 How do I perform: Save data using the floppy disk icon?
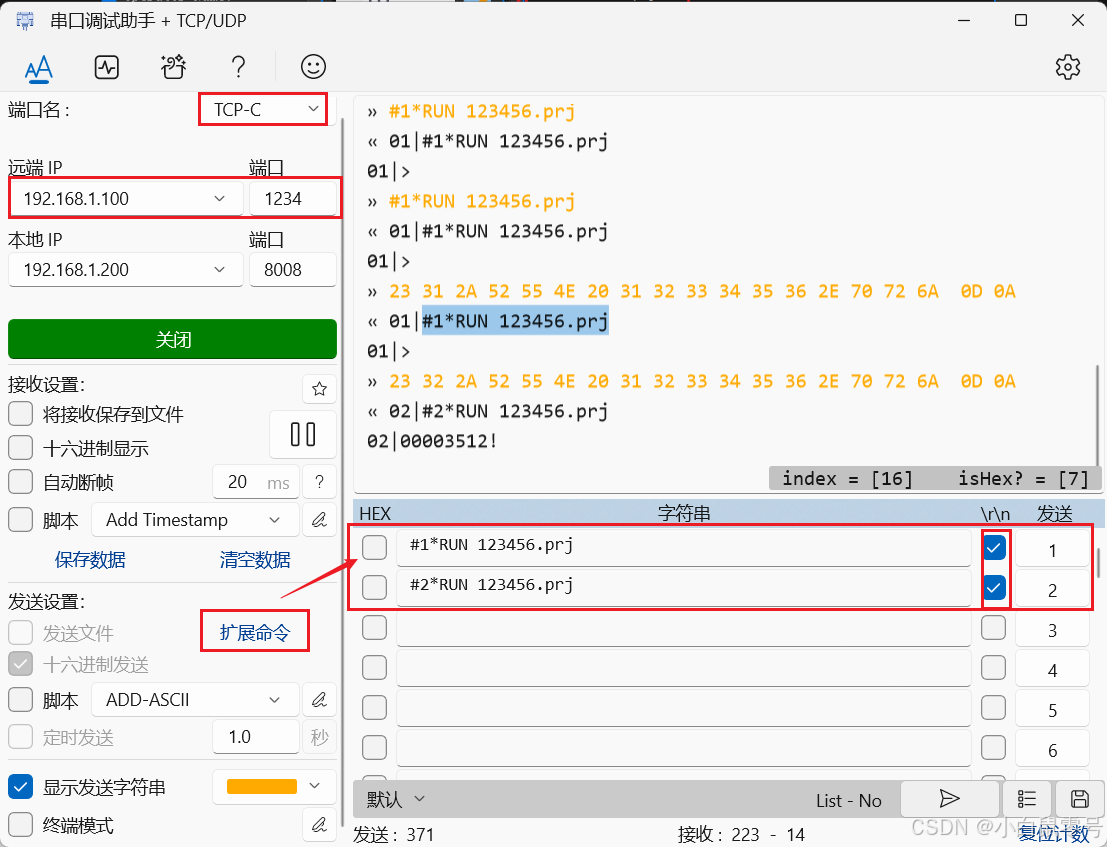(1081, 799)
